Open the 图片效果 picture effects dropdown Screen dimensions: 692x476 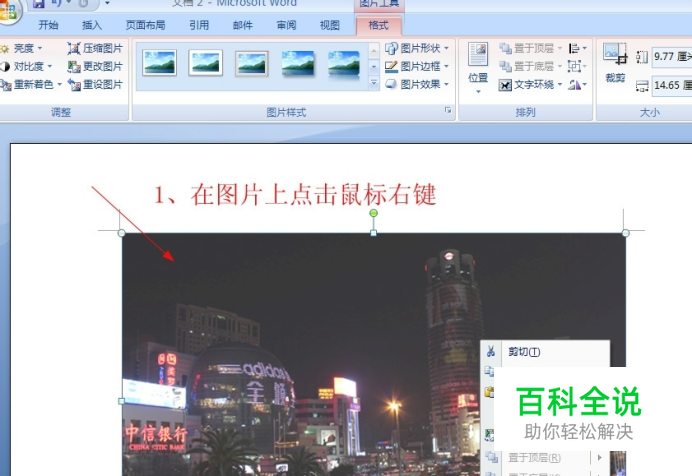click(x=417, y=84)
